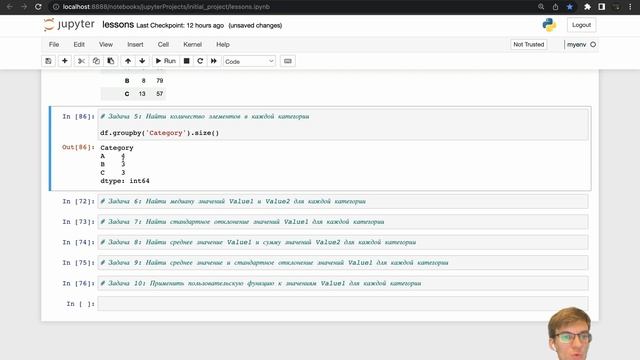Select cell In [73] Задача 7
The width and height of the screenshot is (640, 360).
tap(343, 222)
